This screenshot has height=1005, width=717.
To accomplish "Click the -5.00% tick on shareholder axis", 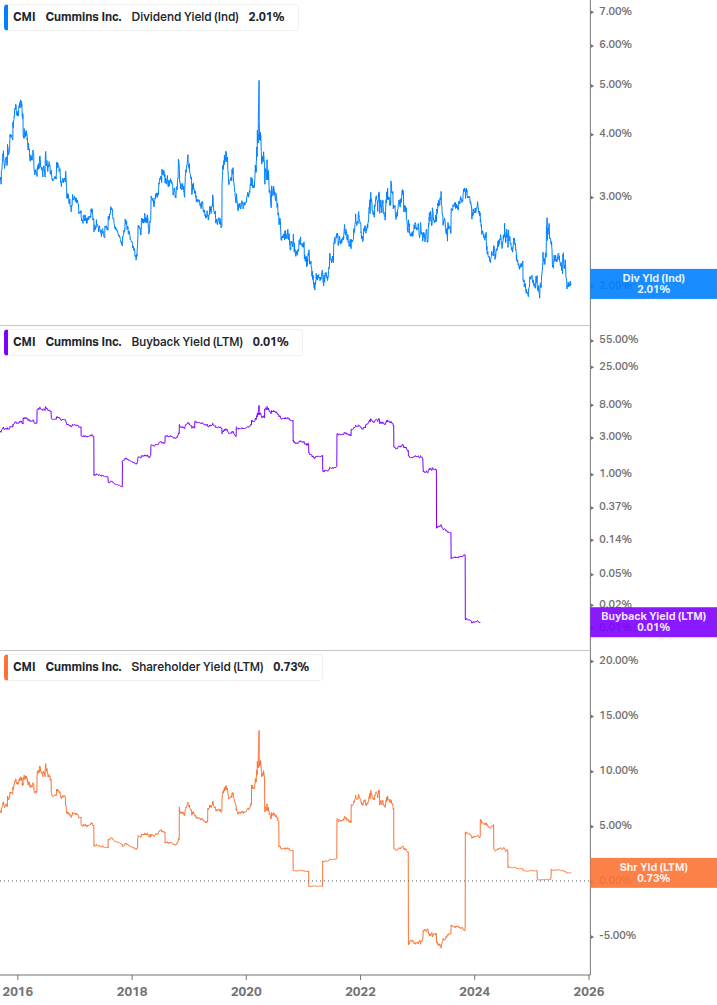I will coord(617,935).
